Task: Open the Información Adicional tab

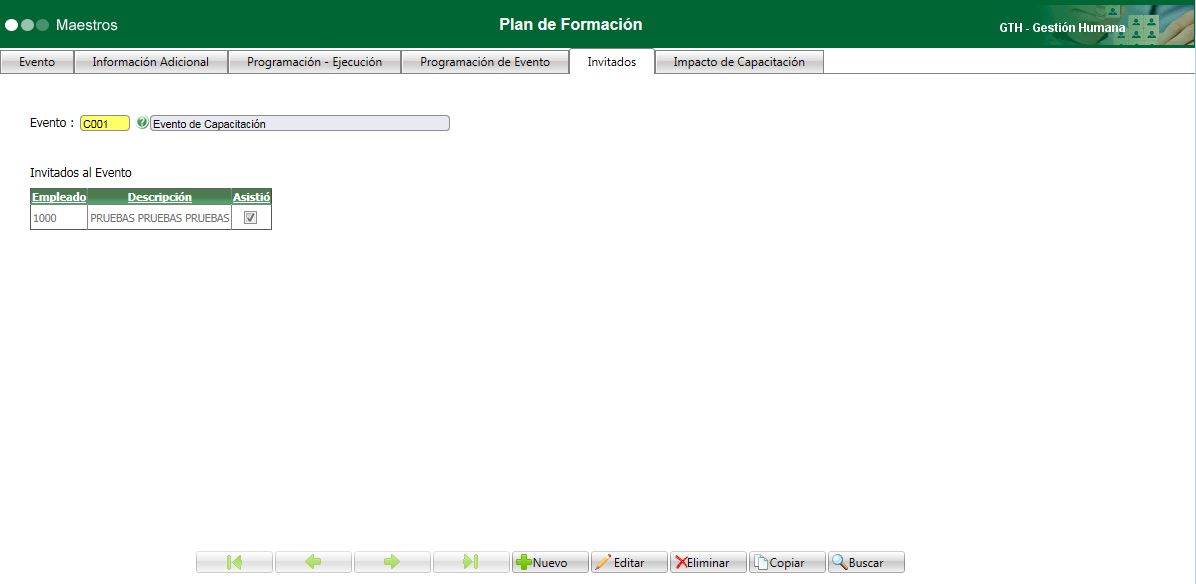Action: point(151,63)
